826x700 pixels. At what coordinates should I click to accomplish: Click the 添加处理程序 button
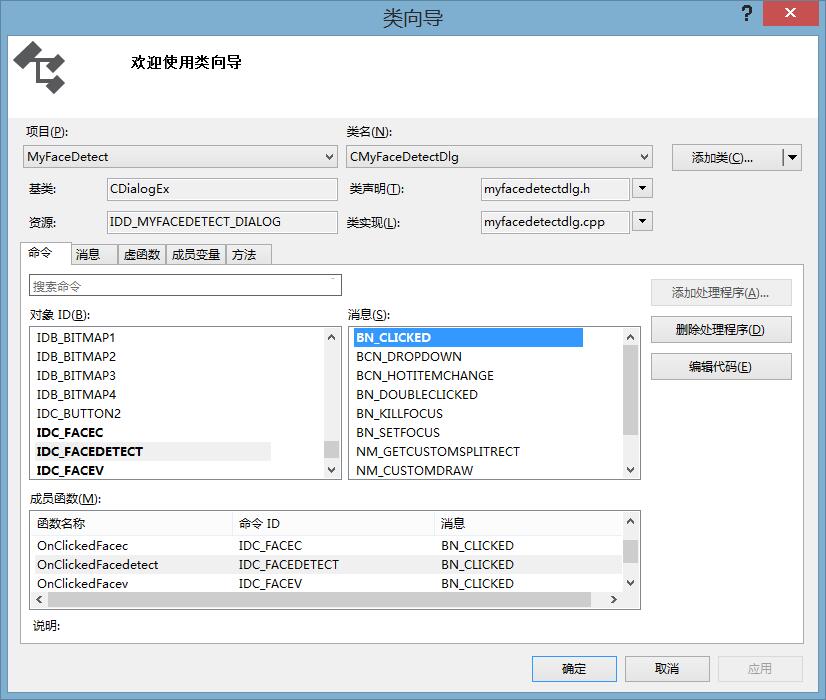pos(722,292)
